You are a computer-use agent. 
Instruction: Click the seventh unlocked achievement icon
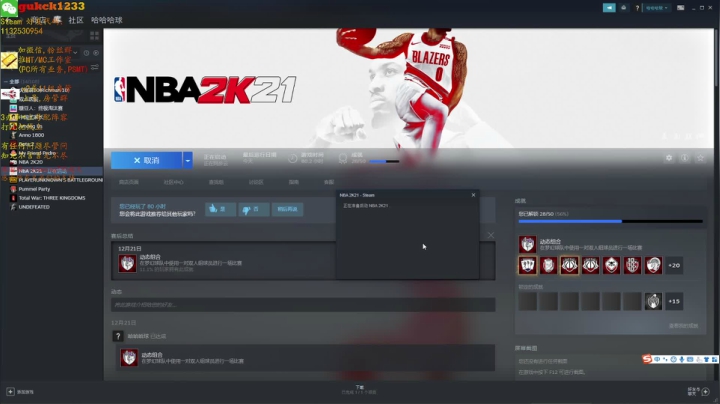pos(653,265)
